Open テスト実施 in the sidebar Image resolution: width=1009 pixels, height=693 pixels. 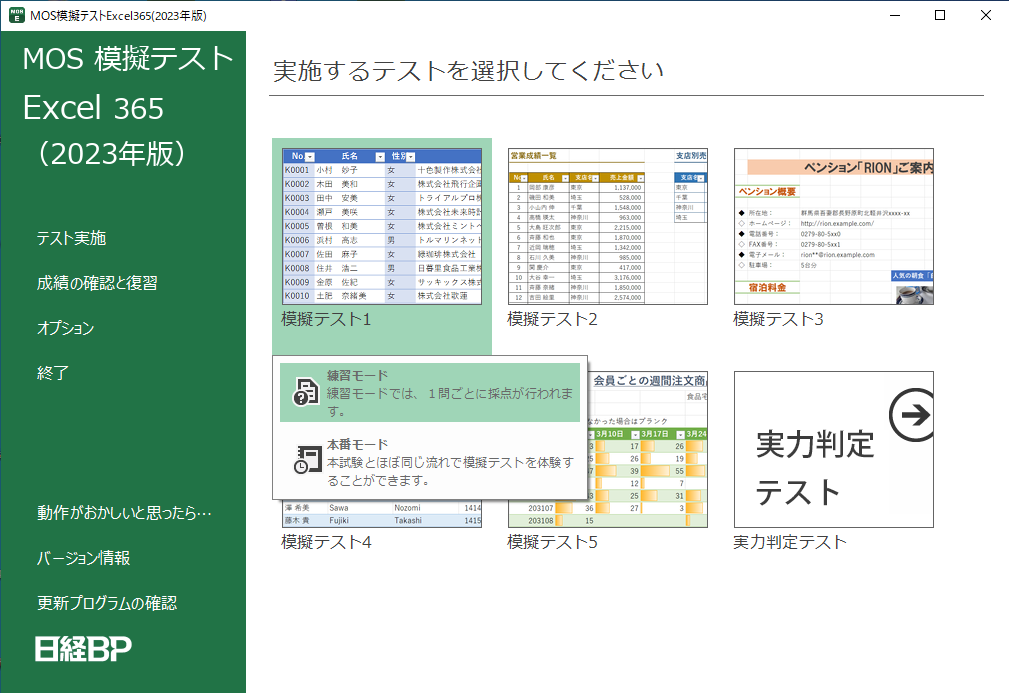point(71,238)
